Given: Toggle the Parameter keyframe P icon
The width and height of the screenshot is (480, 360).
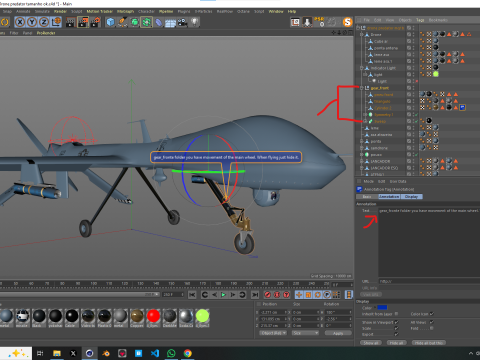Looking at the screenshot, I should 327,295.
